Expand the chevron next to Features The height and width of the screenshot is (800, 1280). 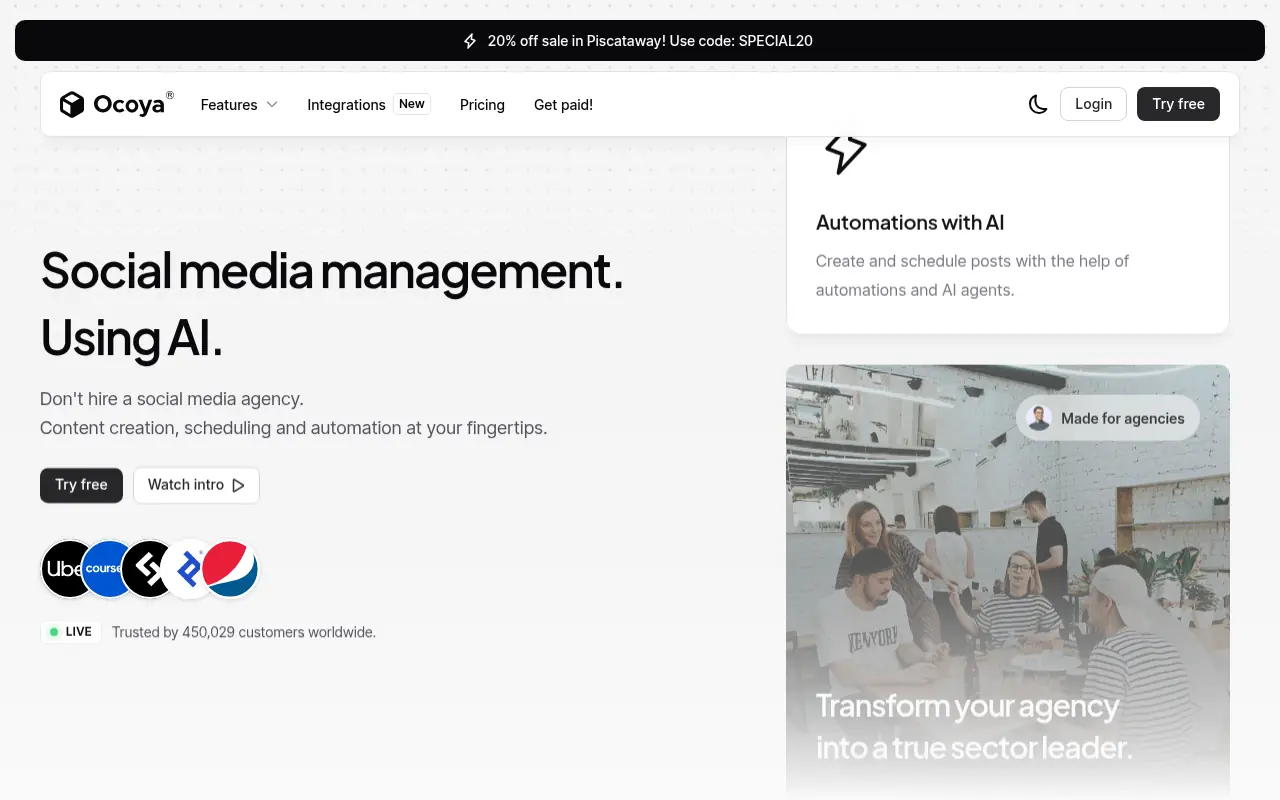tap(272, 105)
